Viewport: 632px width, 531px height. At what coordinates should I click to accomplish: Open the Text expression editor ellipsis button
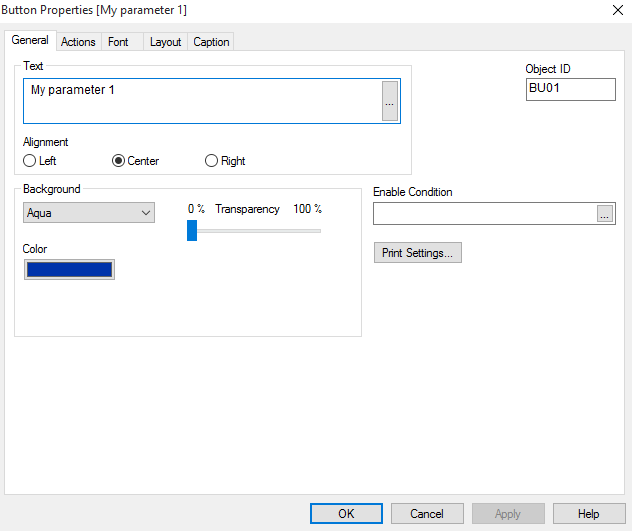[x=390, y=102]
